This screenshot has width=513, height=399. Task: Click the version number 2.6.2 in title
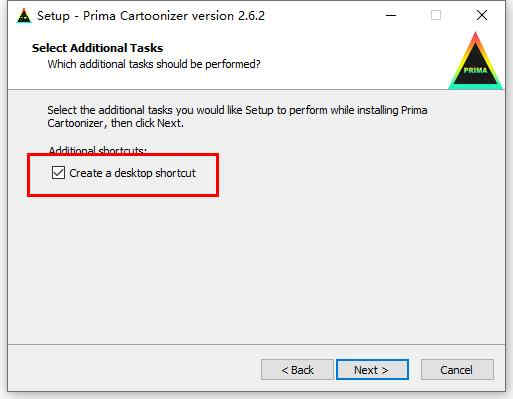(x=251, y=16)
